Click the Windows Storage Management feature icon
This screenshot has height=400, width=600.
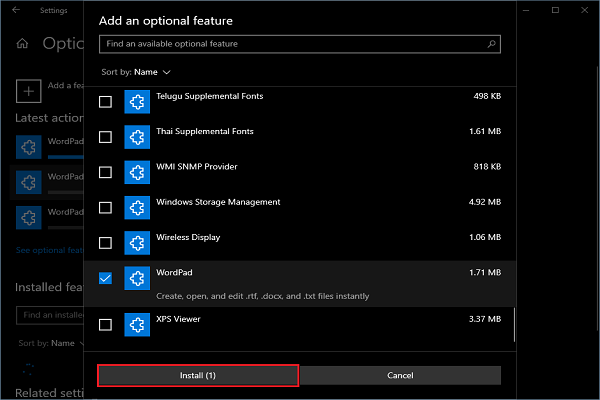[137, 207]
